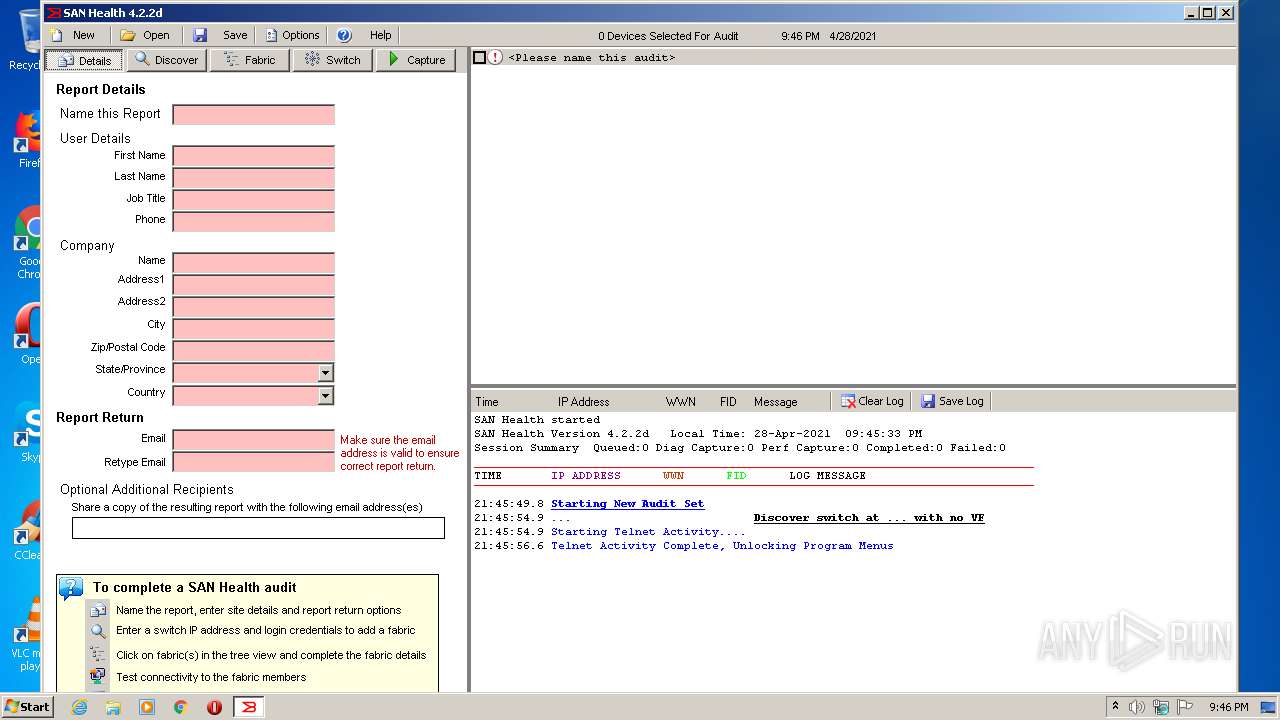Open the Capture tab

[416, 60]
